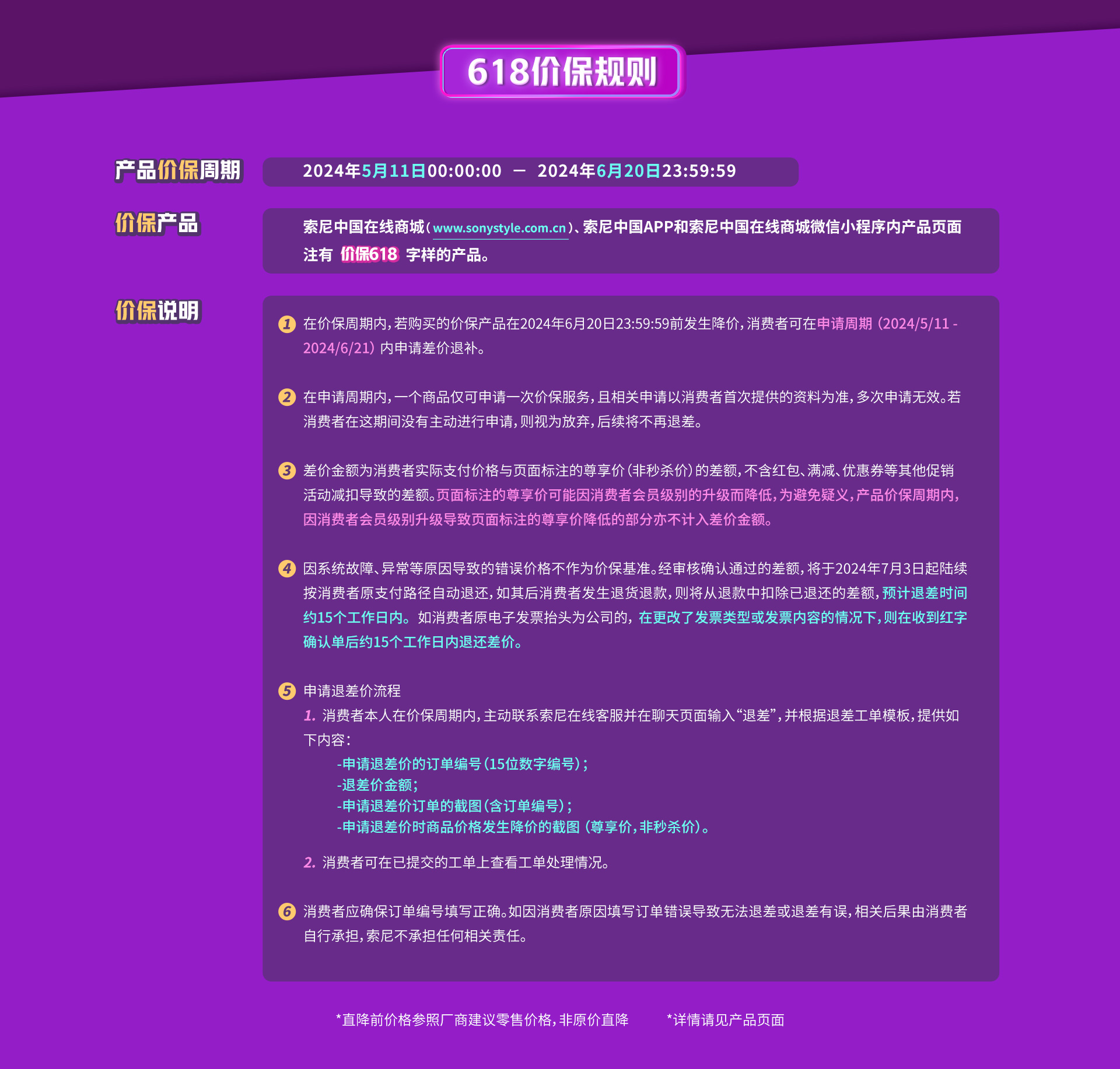Click the numbered circle icon 6

(x=286, y=912)
